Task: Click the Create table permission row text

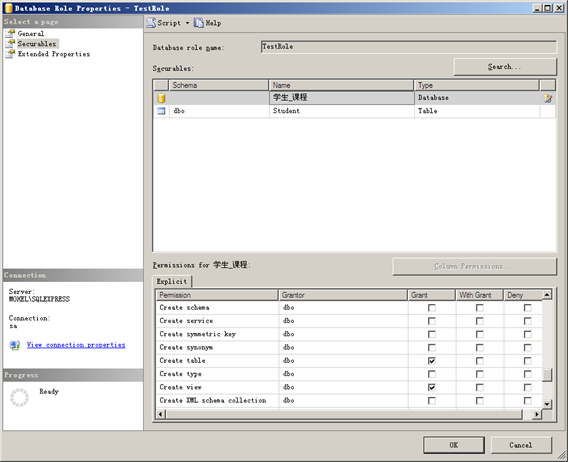Action: [183, 361]
